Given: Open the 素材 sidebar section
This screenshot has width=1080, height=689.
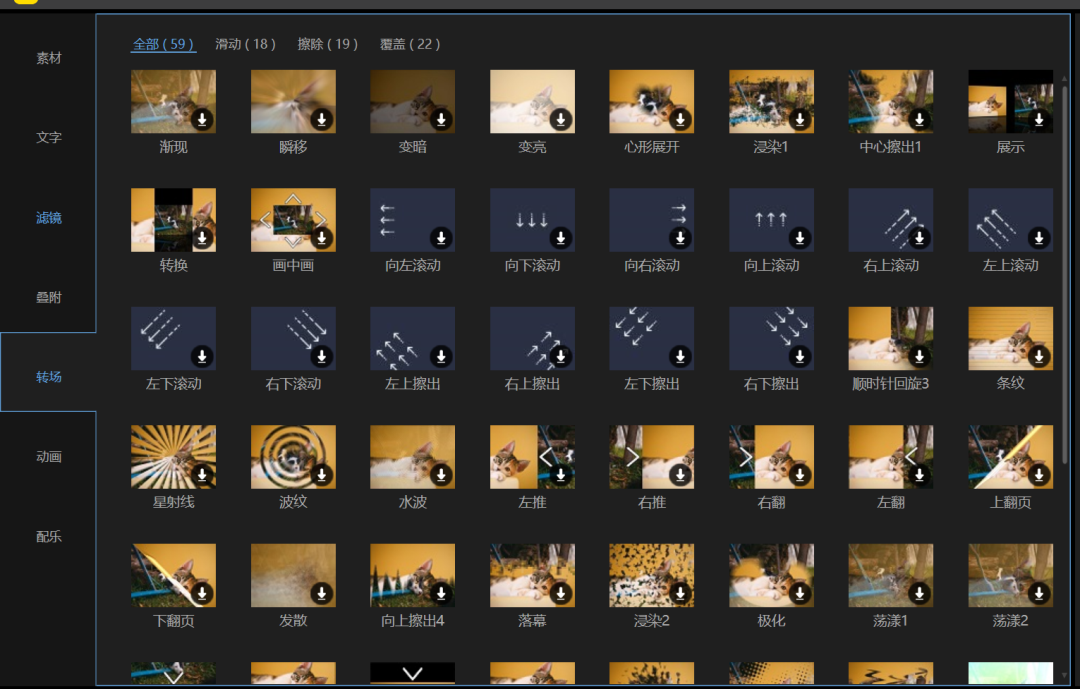Looking at the screenshot, I should (x=48, y=58).
